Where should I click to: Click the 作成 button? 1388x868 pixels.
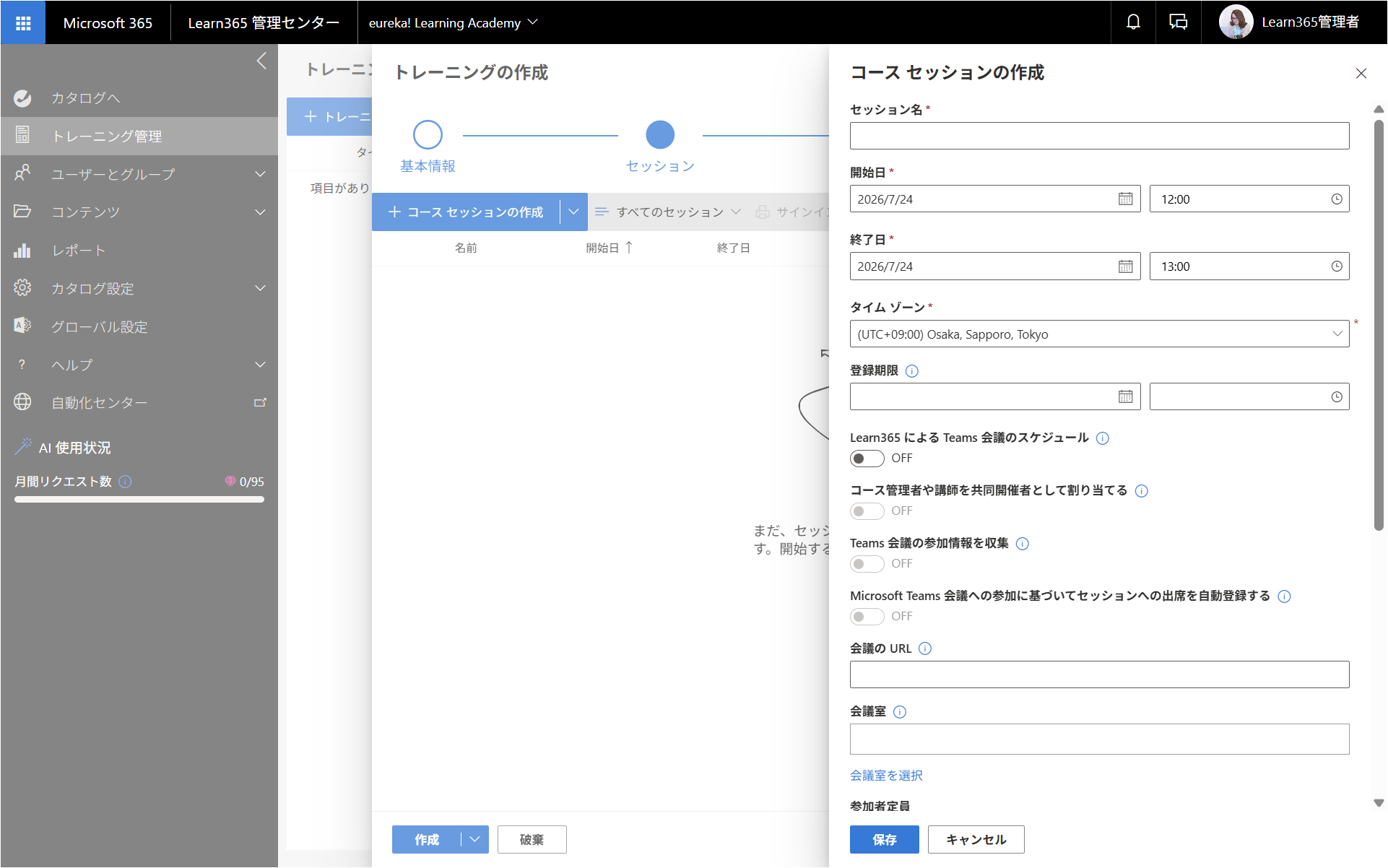point(427,839)
